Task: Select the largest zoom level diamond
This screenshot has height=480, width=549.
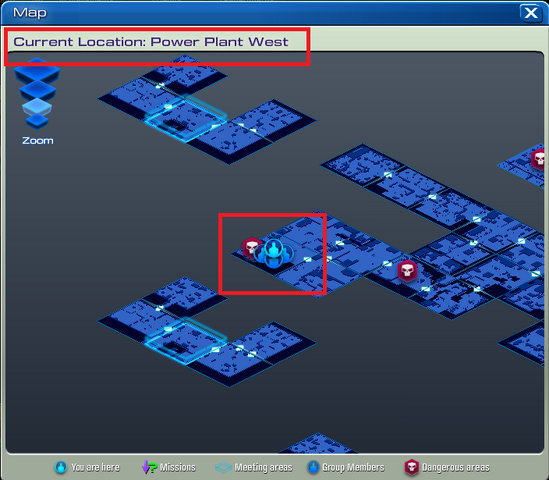Action: click(37, 71)
